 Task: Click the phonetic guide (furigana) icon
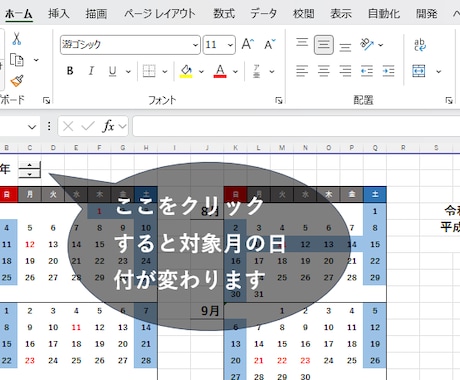point(256,71)
